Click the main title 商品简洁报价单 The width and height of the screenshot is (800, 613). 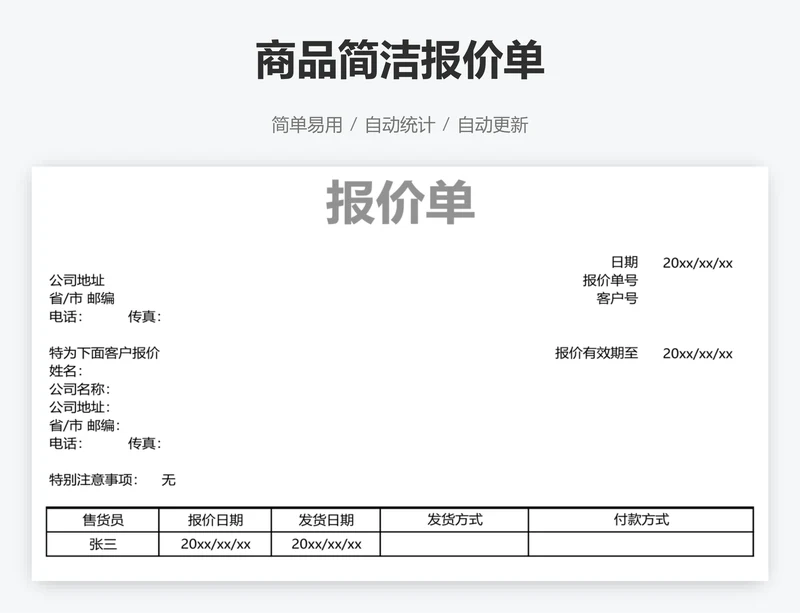tap(400, 60)
